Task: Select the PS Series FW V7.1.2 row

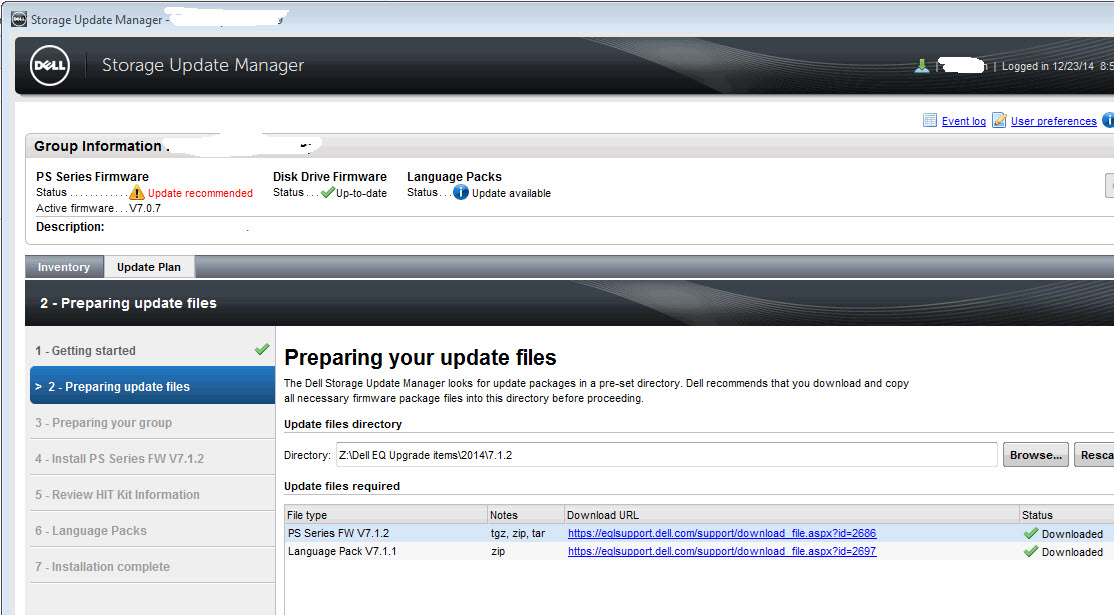Action: pyautogui.click(x=699, y=533)
